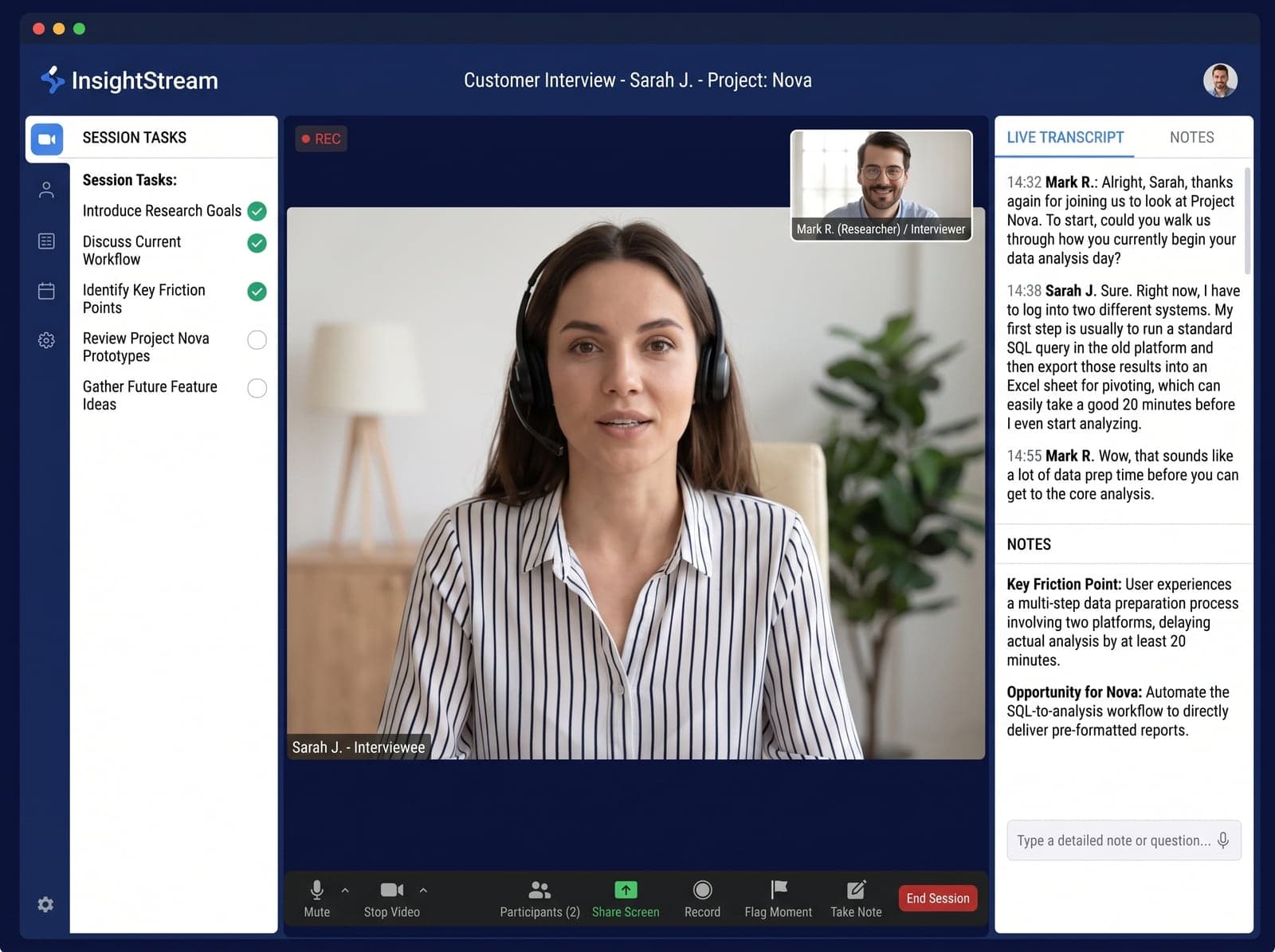Viewport: 1275px width, 952px height.
Task: Open the user avatar in header
Action: [1220, 80]
